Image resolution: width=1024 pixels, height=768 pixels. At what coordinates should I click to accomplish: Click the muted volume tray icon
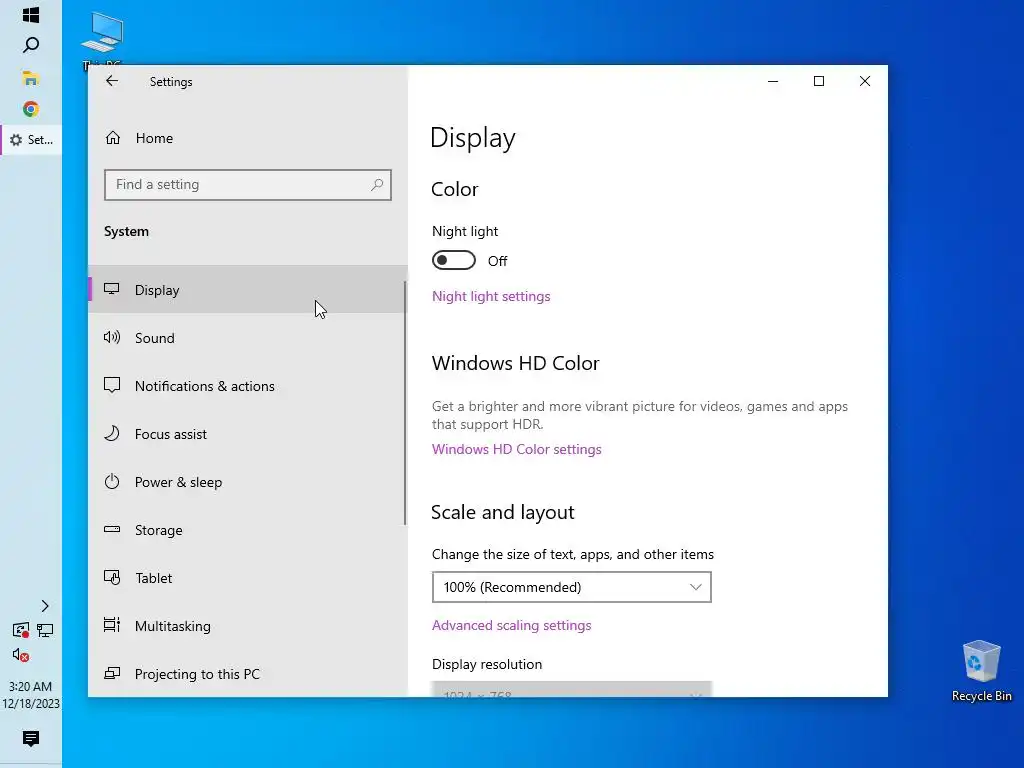pos(21,655)
